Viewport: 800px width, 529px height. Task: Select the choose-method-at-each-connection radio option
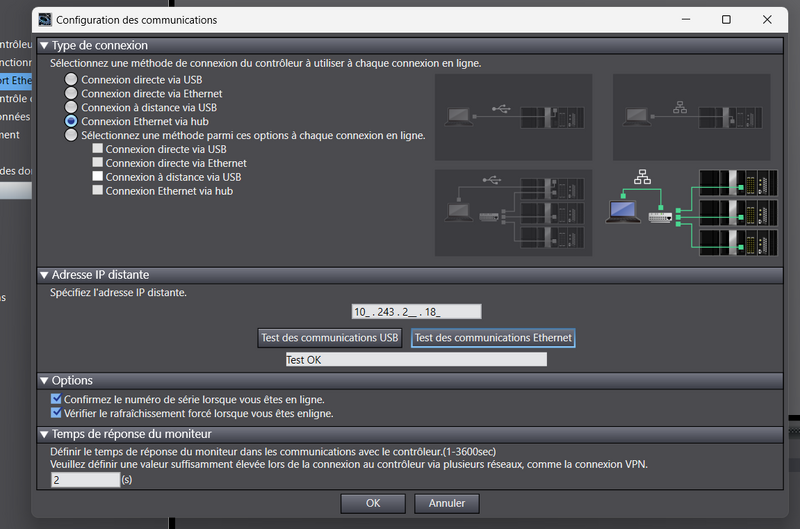click(71, 135)
